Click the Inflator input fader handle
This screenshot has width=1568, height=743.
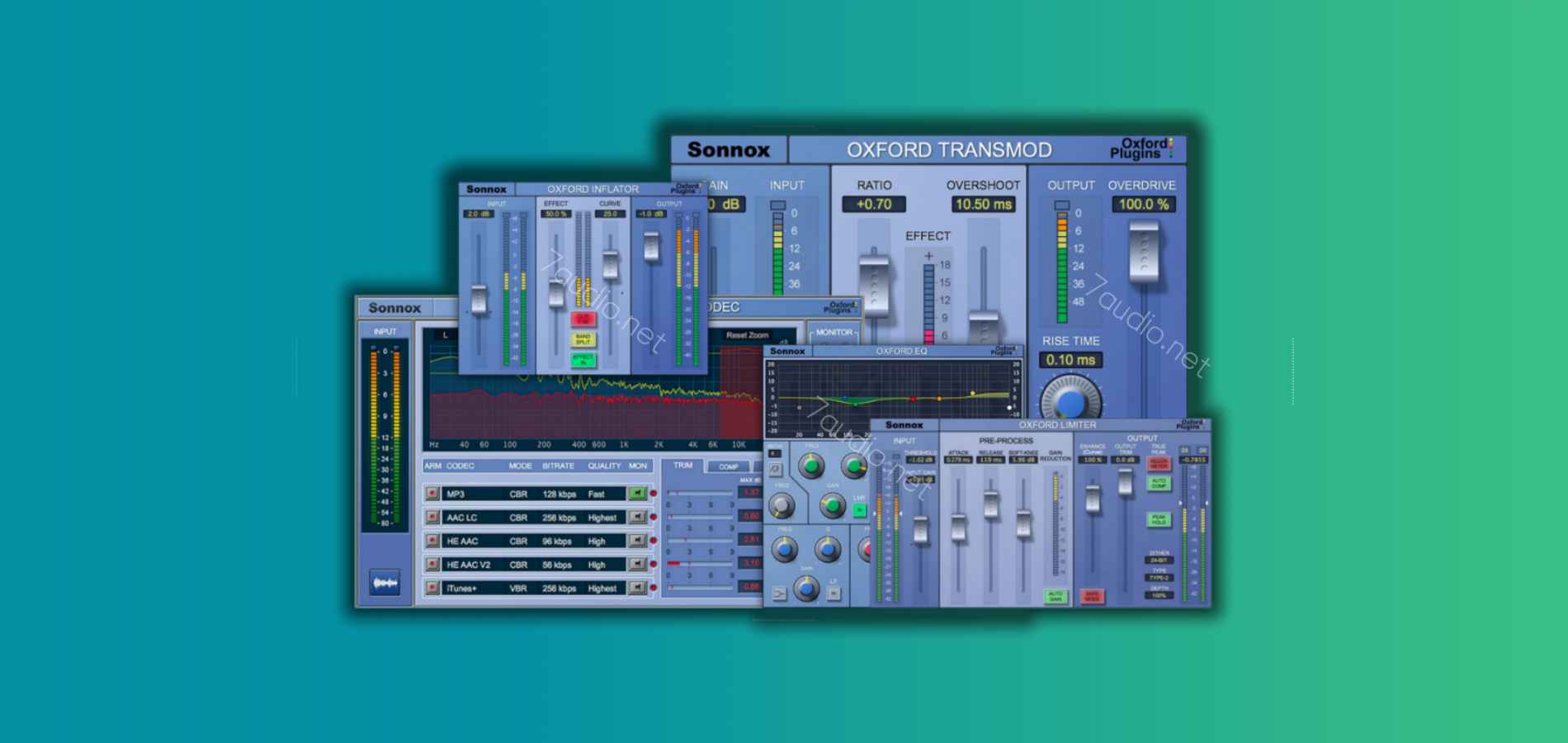point(479,299)
